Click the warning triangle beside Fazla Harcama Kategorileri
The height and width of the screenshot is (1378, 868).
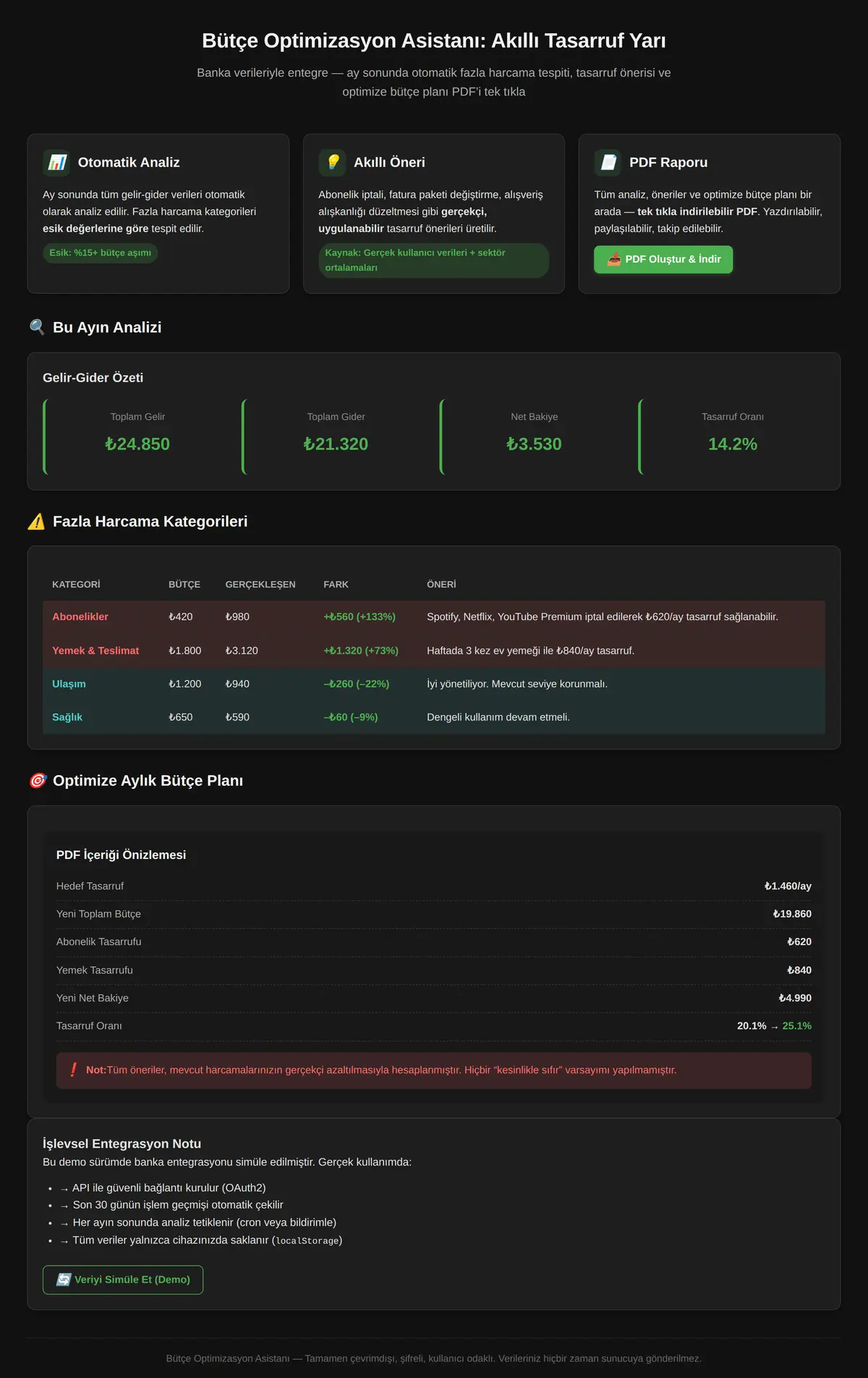tap(36, 521)
